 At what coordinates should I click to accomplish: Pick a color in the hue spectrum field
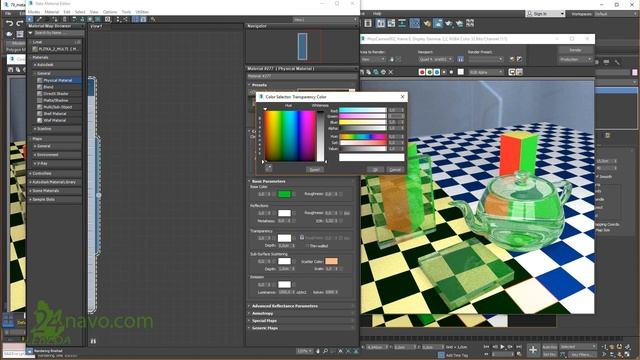point(290,136)
